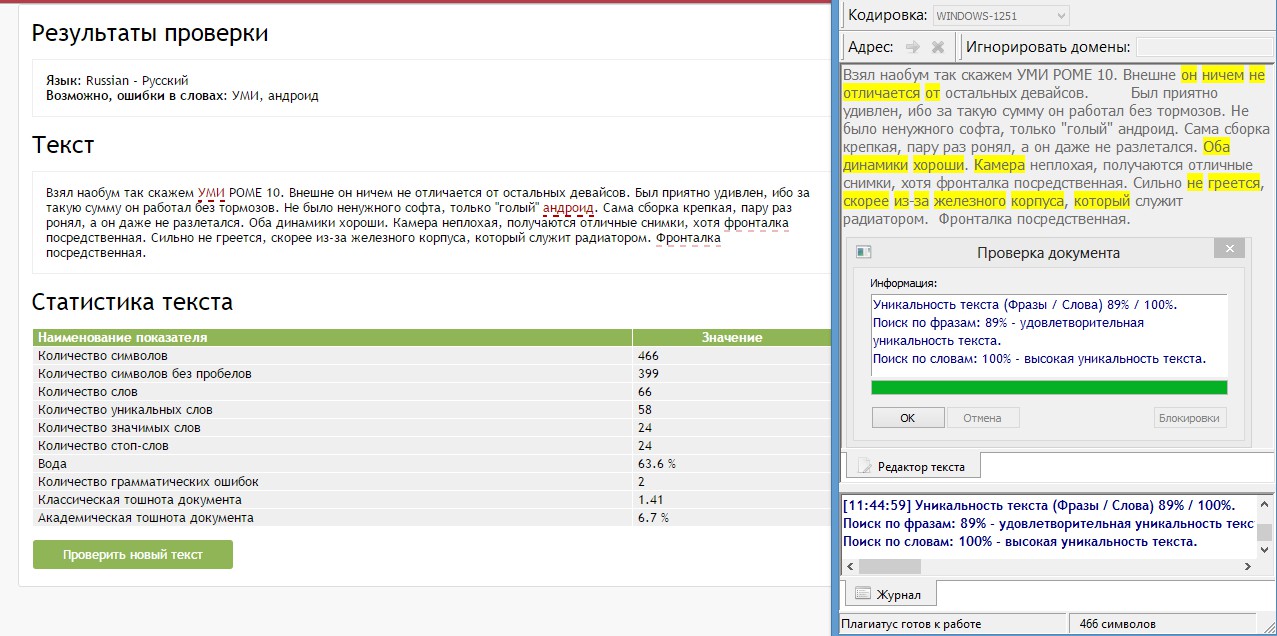
Task: Click the Статистика текста heading
Action: [x=132, y=302]
